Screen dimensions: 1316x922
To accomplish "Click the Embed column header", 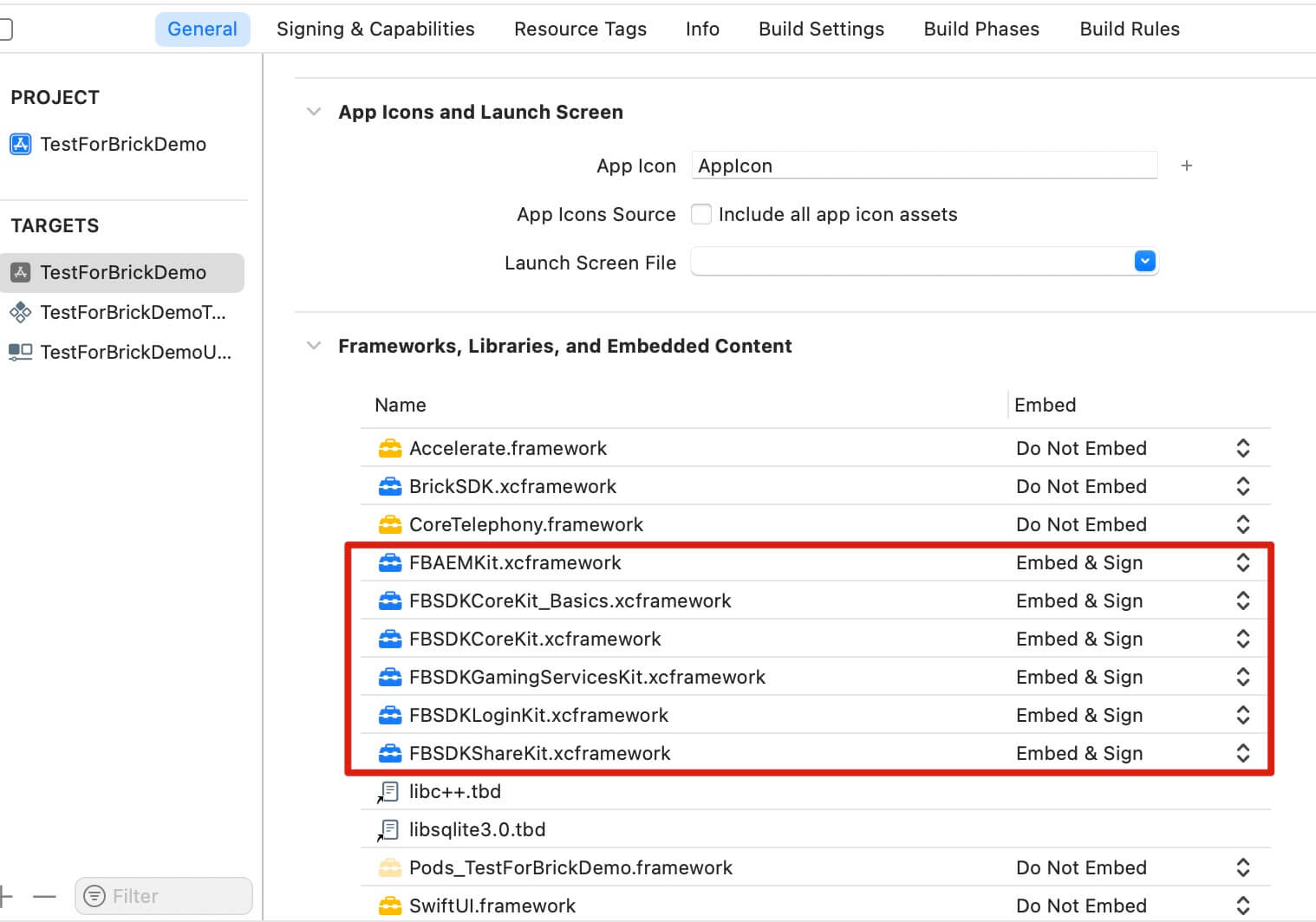I will pos(1045,405).
